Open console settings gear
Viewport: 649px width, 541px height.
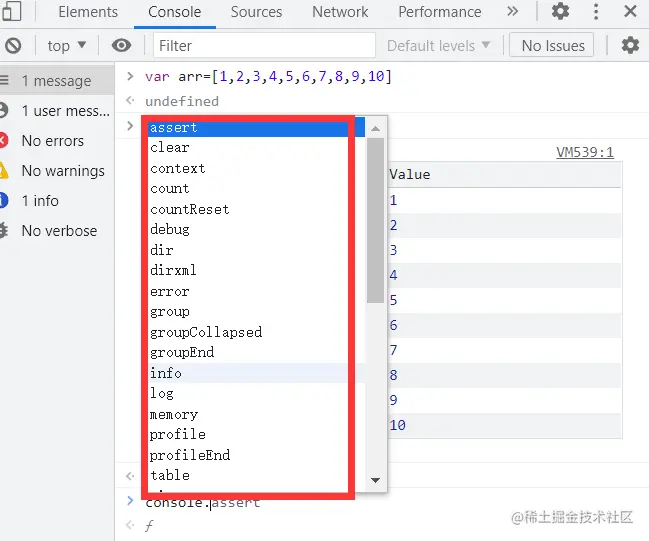point(630,46)
